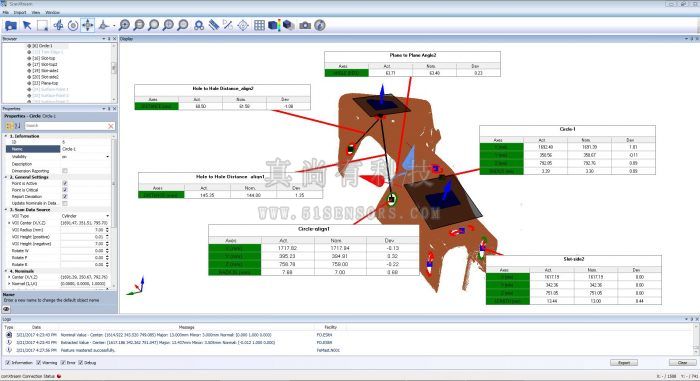
Task: Enable the Dimension Reporting checkbox
Action: coord(65,171)
